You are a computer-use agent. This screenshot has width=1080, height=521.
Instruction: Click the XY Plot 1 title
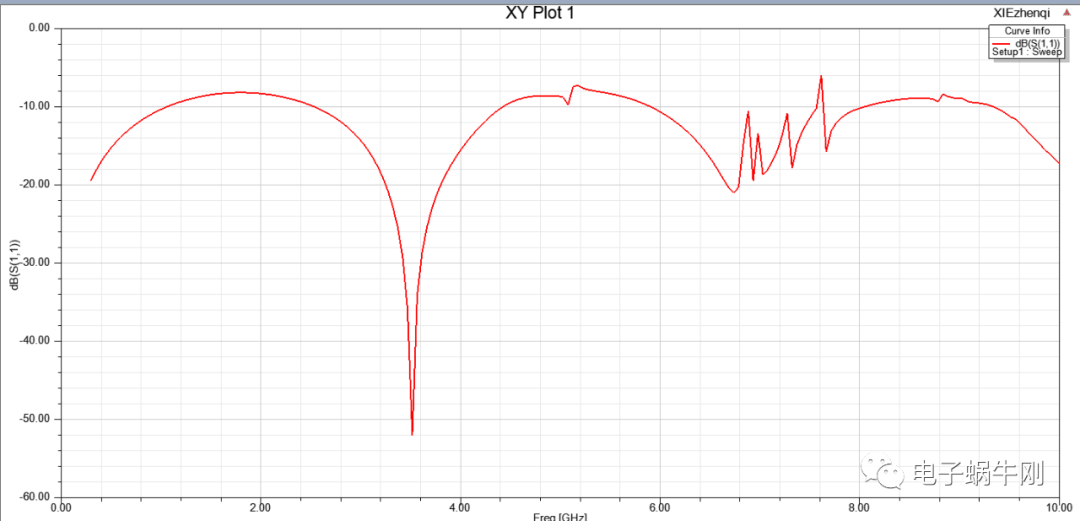pyautogui.click(x=540, y=12)
